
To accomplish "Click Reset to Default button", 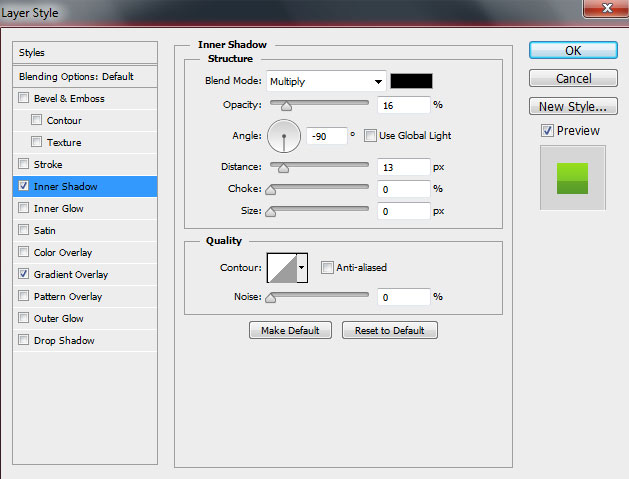I will pos(390,330).
